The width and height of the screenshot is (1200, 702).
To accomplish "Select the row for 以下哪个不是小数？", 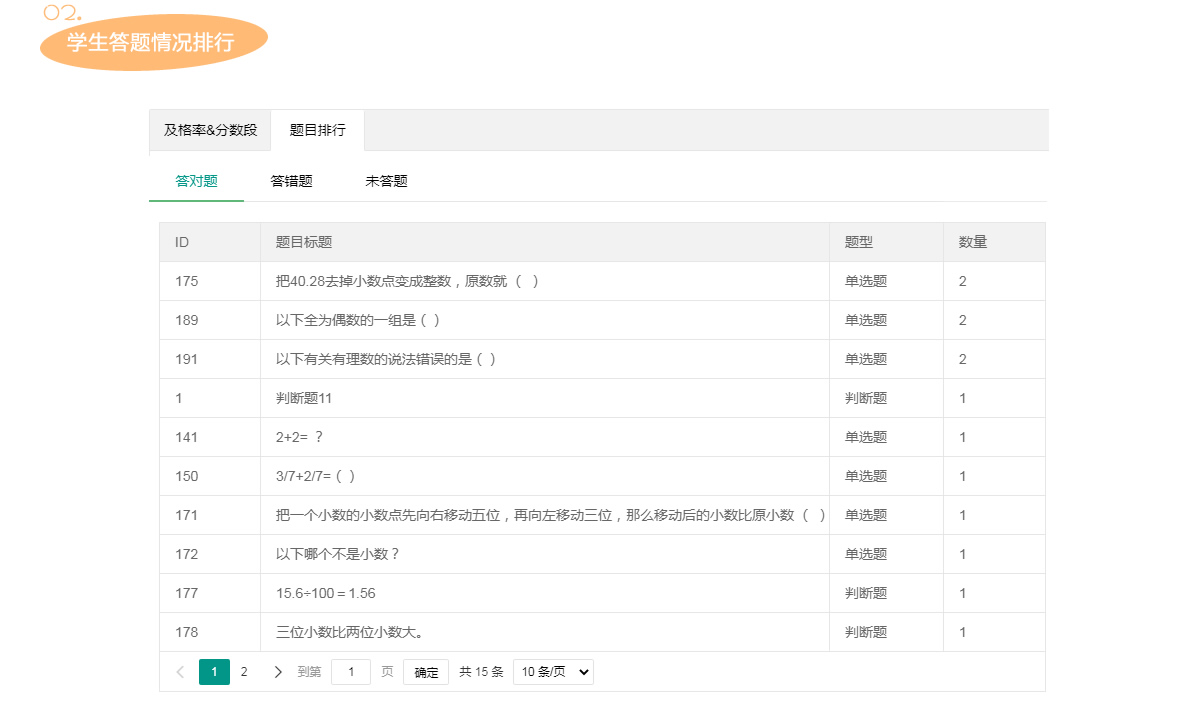I will (x=337, y=554).
